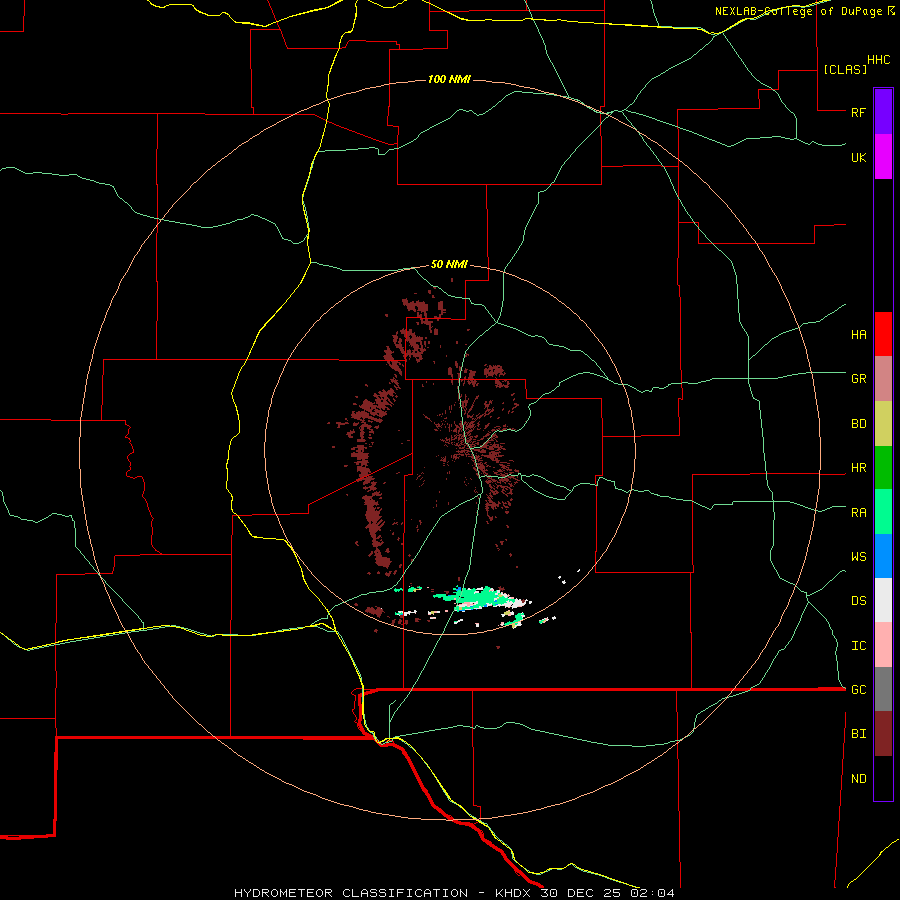Click the DS legend label
Screen dimensions: 900x900
click(x=858, y=601)
